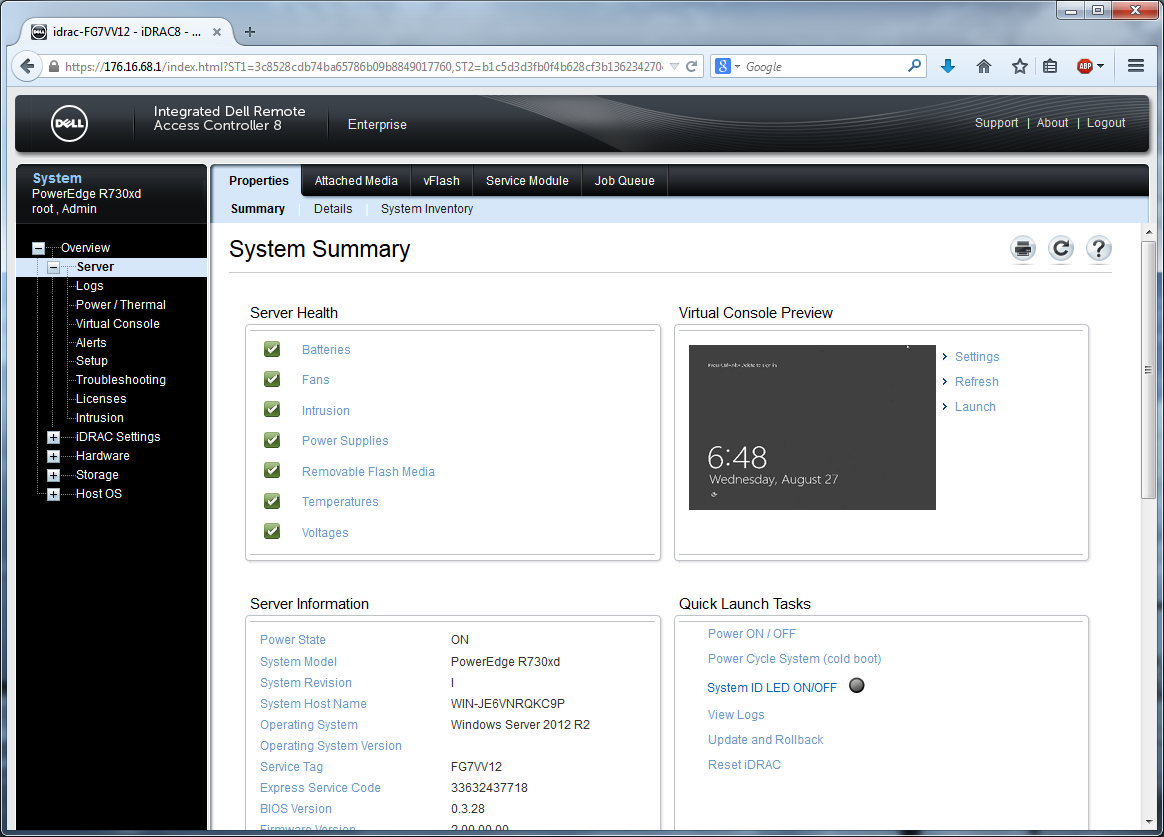Click the Batteries health status checkmark
Viewport: 1164px width, 837px height.
point(272,349)
